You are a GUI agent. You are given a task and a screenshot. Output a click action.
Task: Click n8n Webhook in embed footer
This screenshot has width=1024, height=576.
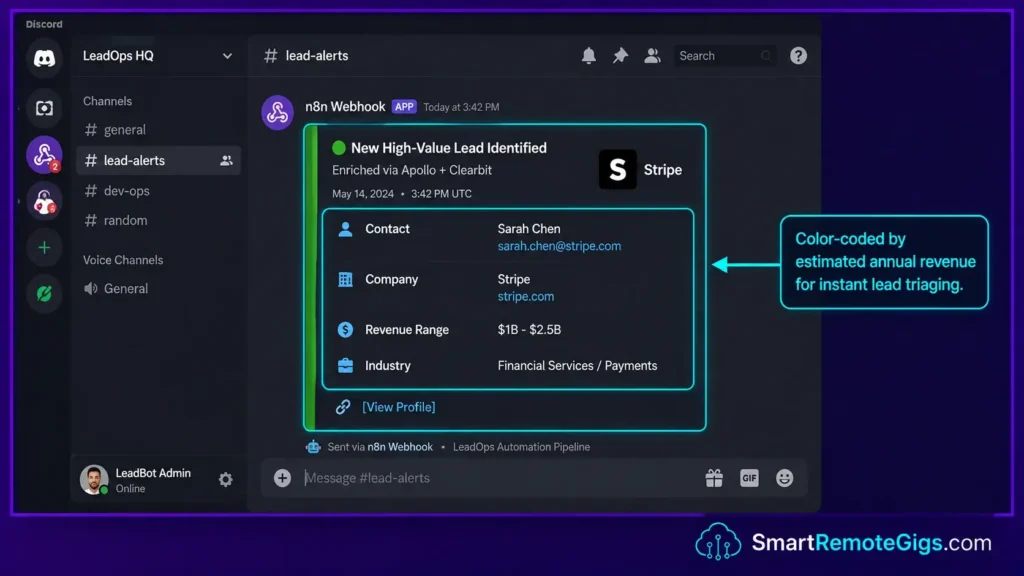click(400, 447)
